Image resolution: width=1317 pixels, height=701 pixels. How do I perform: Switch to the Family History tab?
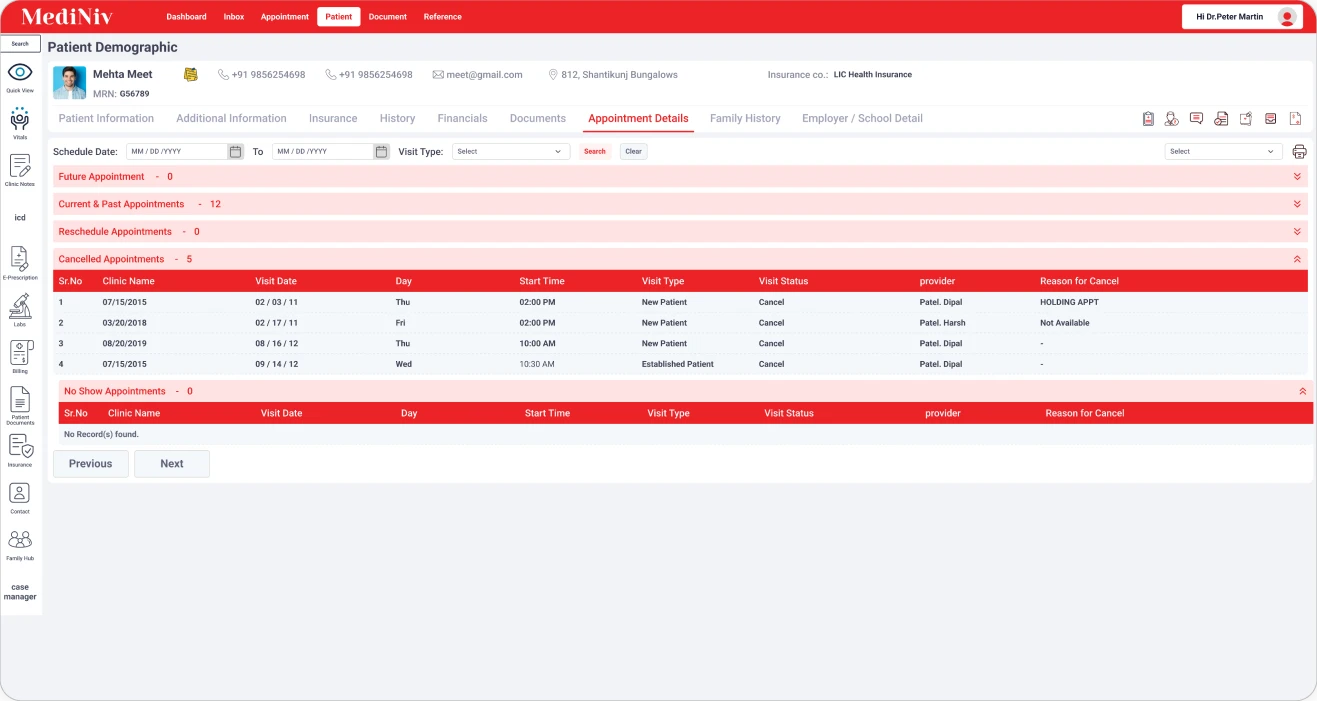744,118
